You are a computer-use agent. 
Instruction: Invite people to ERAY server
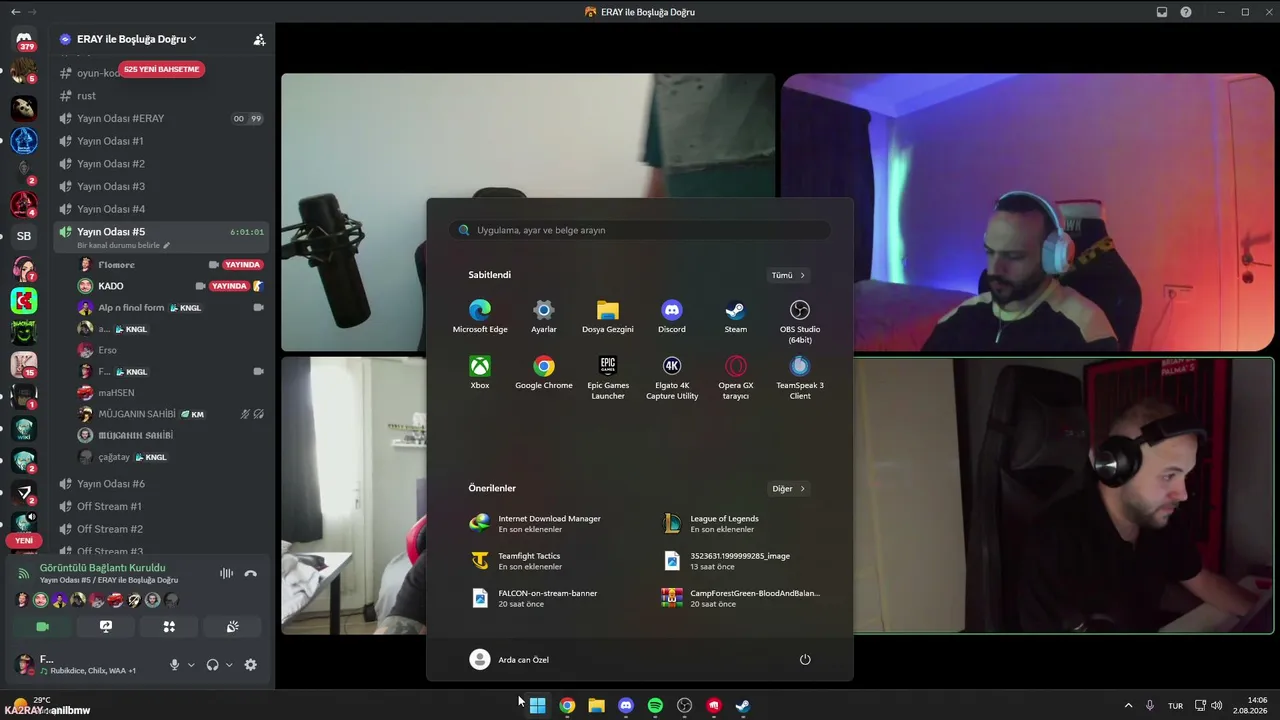pyautogui.click(x=259, y=39)
